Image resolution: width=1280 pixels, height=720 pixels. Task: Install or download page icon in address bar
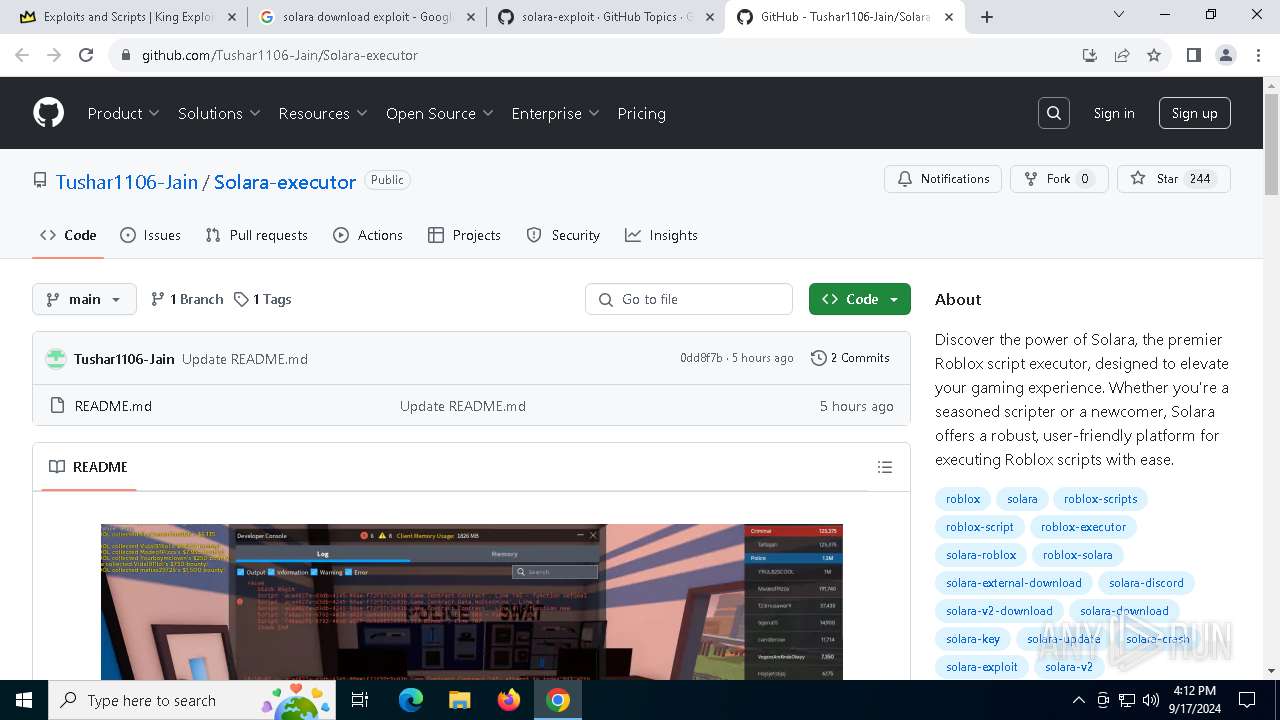(1090, 55)
